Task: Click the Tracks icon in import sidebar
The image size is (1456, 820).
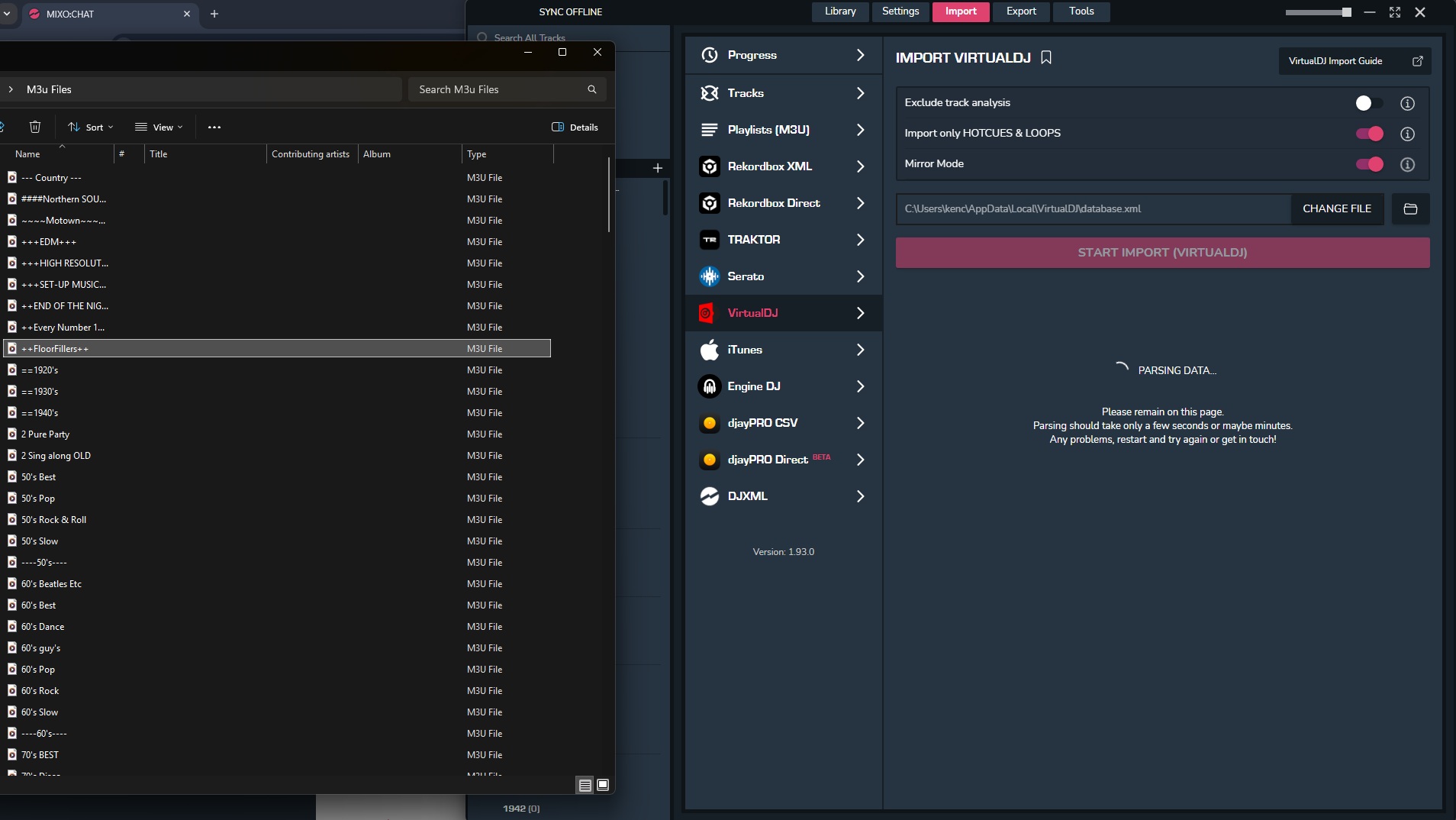Action: click(710, 93)
